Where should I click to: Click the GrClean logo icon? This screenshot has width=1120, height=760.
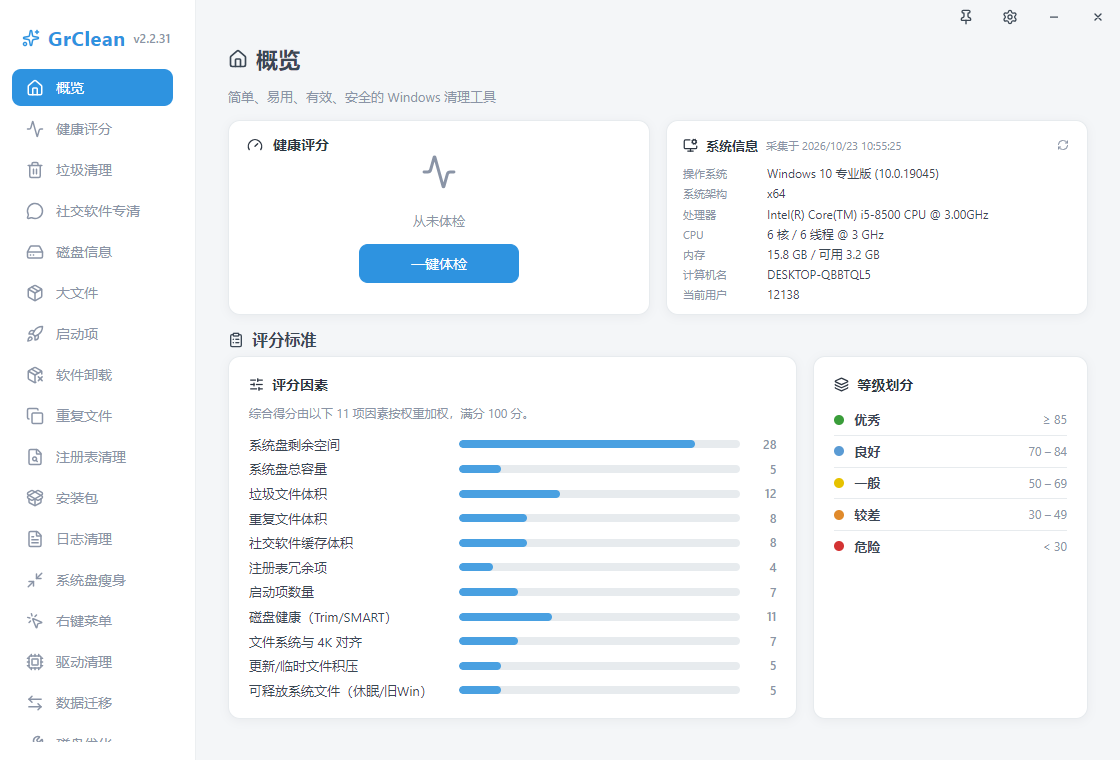pos(31,39)
